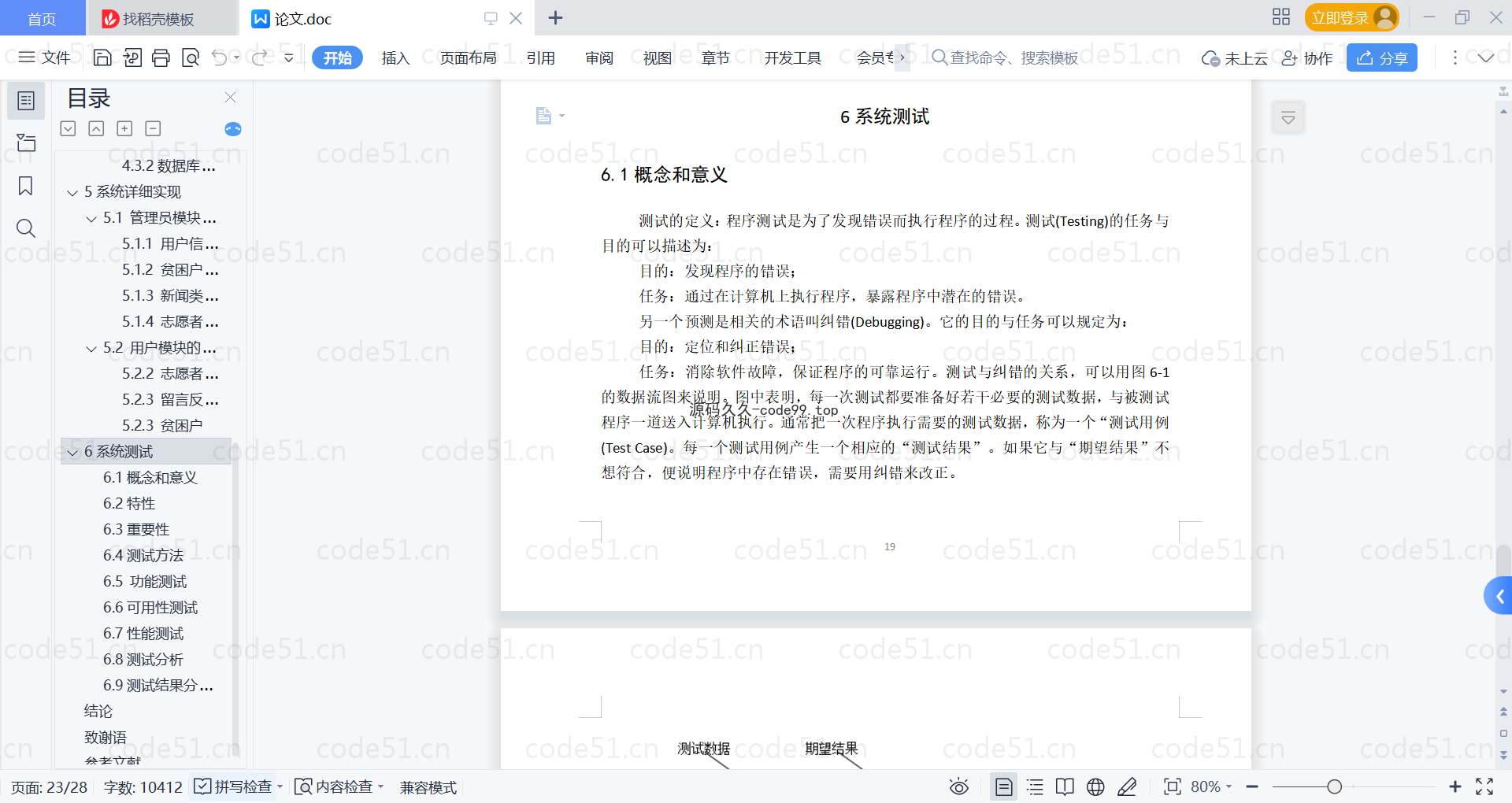Screen dimensions: 1512x803
Task: Click the page document icon near heading
Action: [x=543, y=116]
